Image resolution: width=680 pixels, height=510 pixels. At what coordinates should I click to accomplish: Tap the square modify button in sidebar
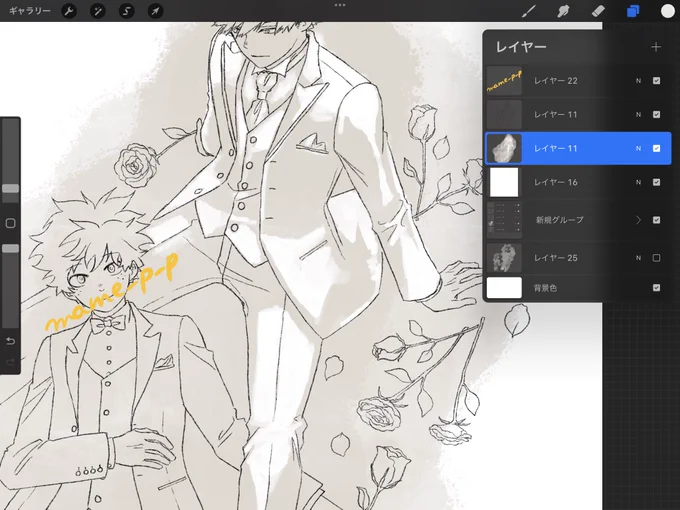10,223
